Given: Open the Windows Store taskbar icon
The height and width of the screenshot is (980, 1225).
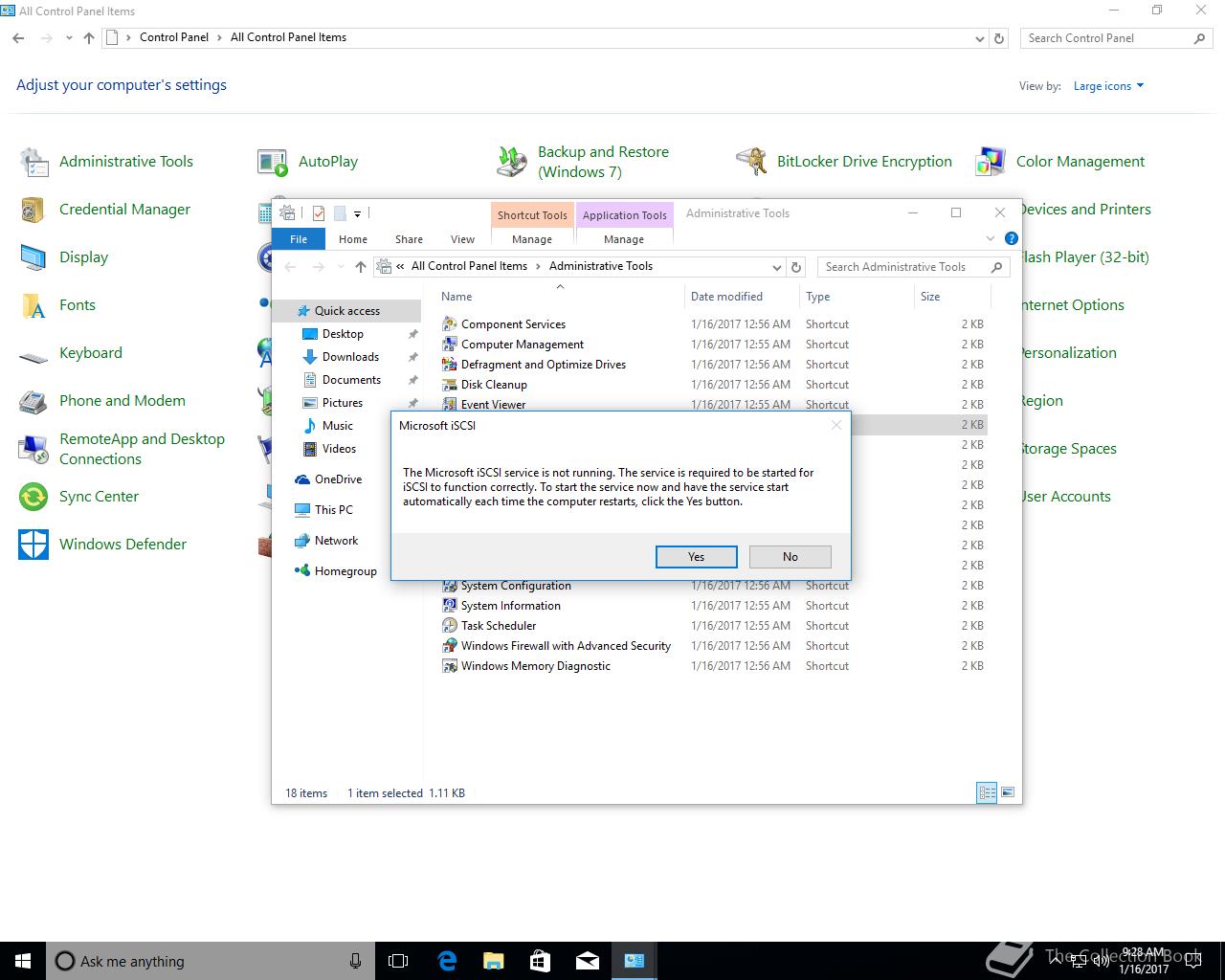Looking at the screenshot, I should coord(540,961).
